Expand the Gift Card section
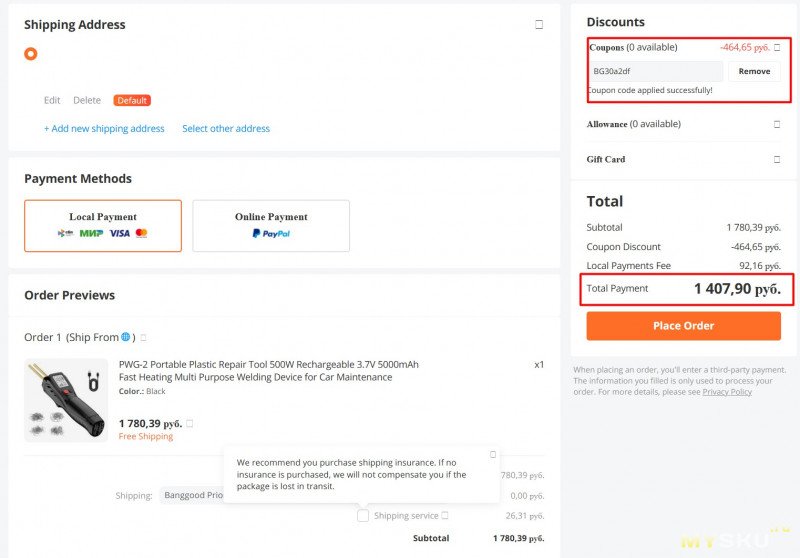Image resolution: width=800 pixels, height=558 pixels. (x=777, y=159)
